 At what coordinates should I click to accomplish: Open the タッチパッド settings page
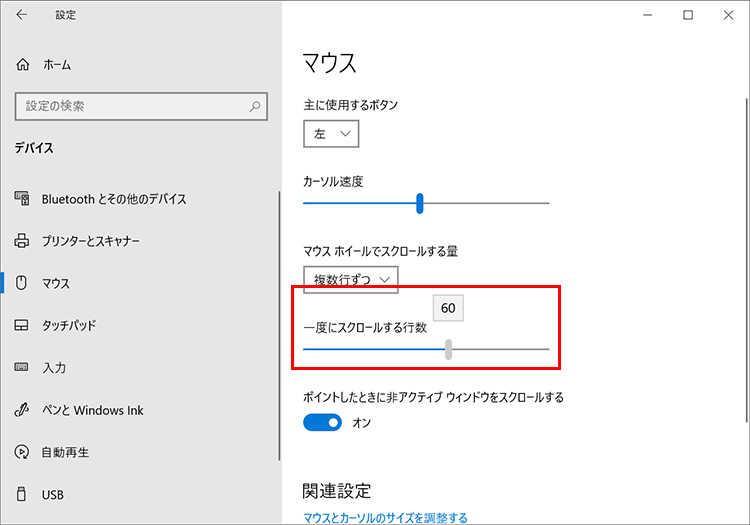tap(68, 326)
